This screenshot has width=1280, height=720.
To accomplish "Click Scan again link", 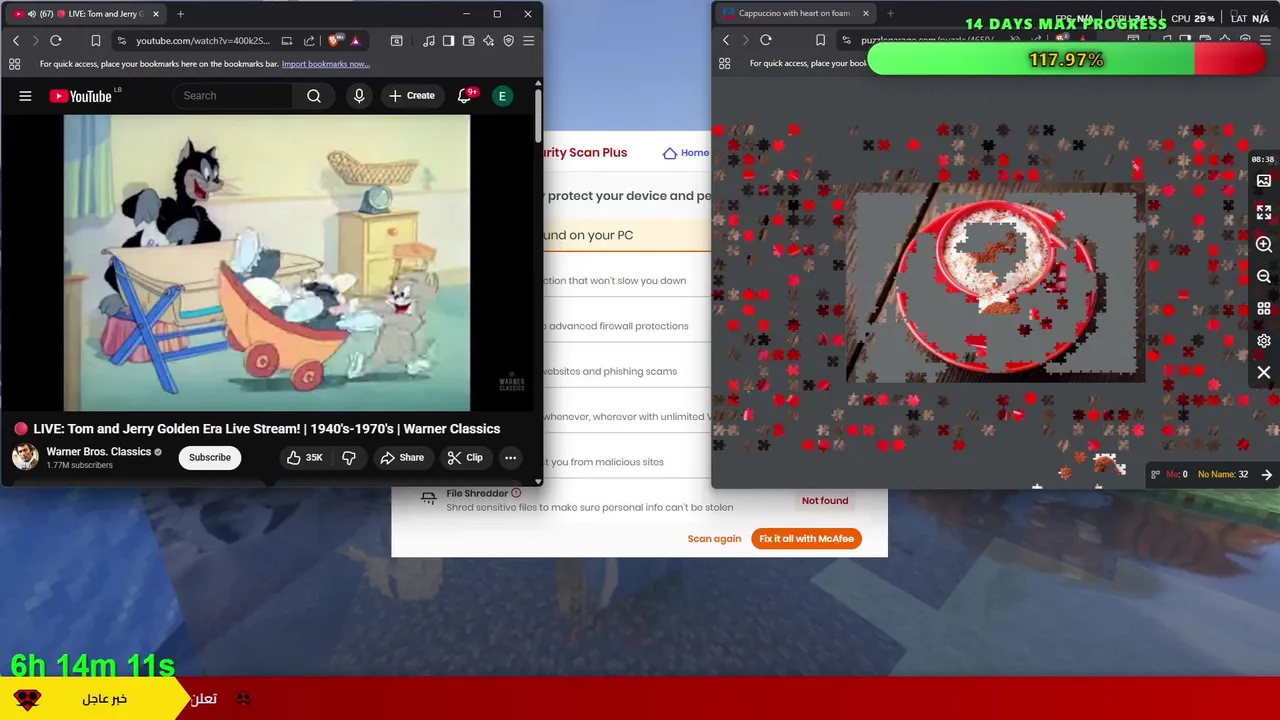I will 714,539.
